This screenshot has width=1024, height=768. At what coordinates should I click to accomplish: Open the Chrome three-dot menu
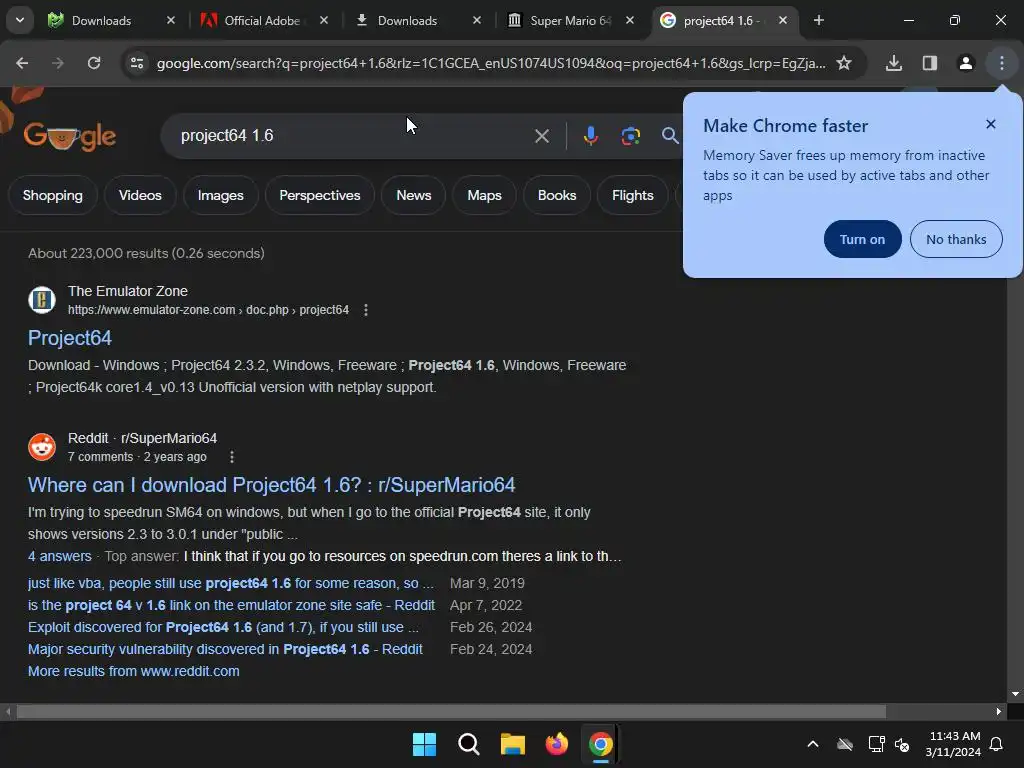click(x=1001, y=63)
